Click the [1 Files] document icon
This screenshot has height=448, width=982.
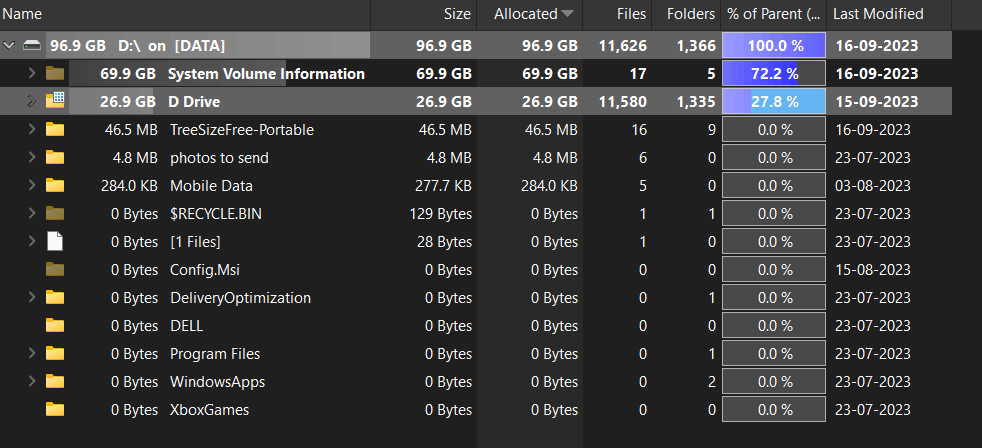tap(55, 242)
